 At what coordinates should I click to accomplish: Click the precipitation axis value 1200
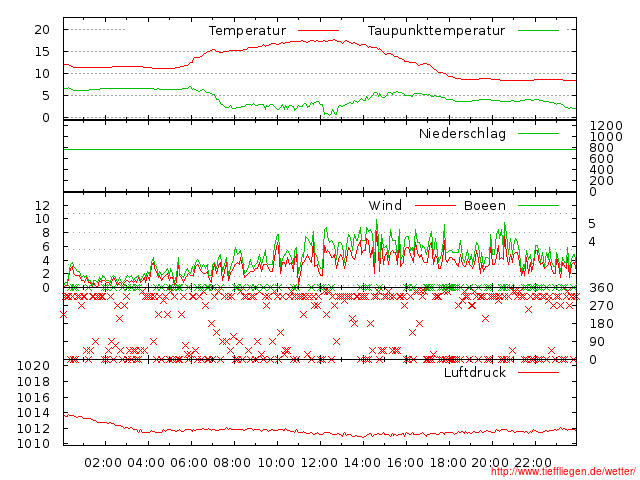click(x=606, y=126)
